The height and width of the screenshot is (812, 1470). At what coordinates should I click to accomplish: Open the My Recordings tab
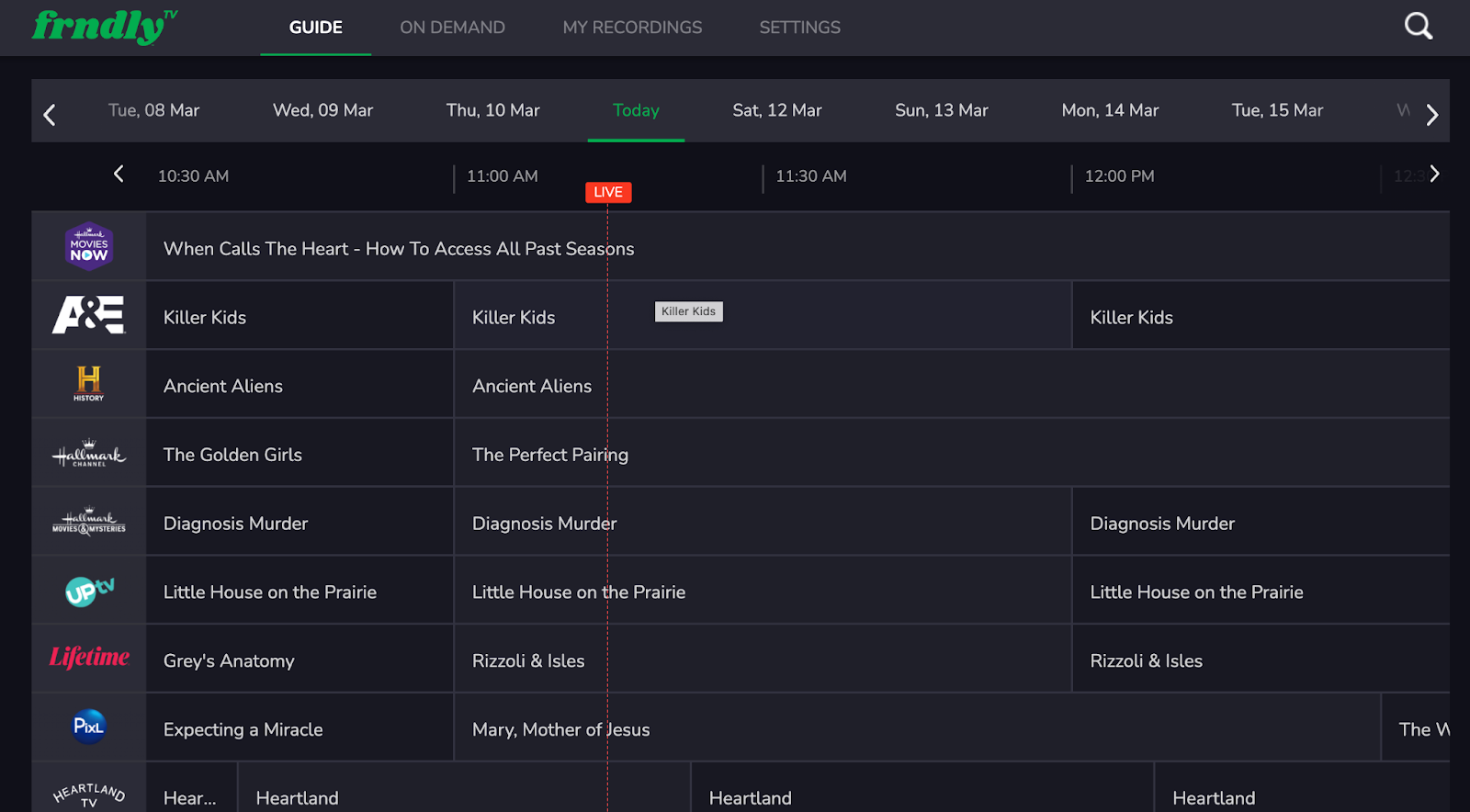click(632, 28)
